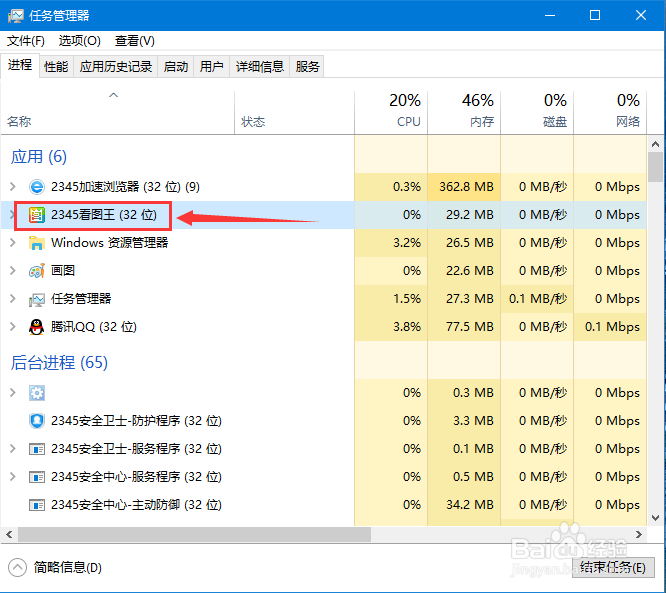Expand the 画图 process row

coord(13,271)
